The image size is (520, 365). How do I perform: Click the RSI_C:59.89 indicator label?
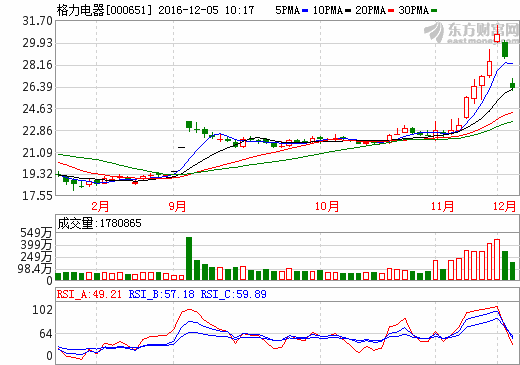click(x=233, y=294)
